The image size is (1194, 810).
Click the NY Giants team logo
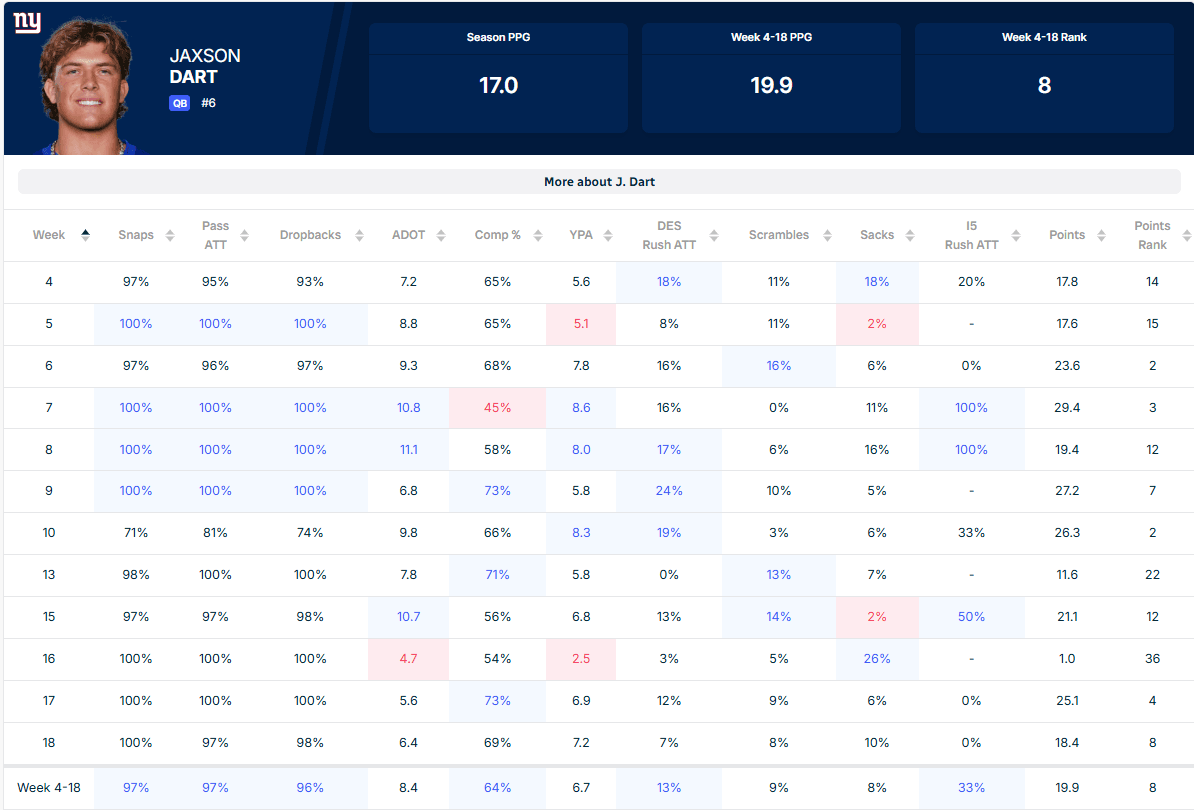point(27,22)
